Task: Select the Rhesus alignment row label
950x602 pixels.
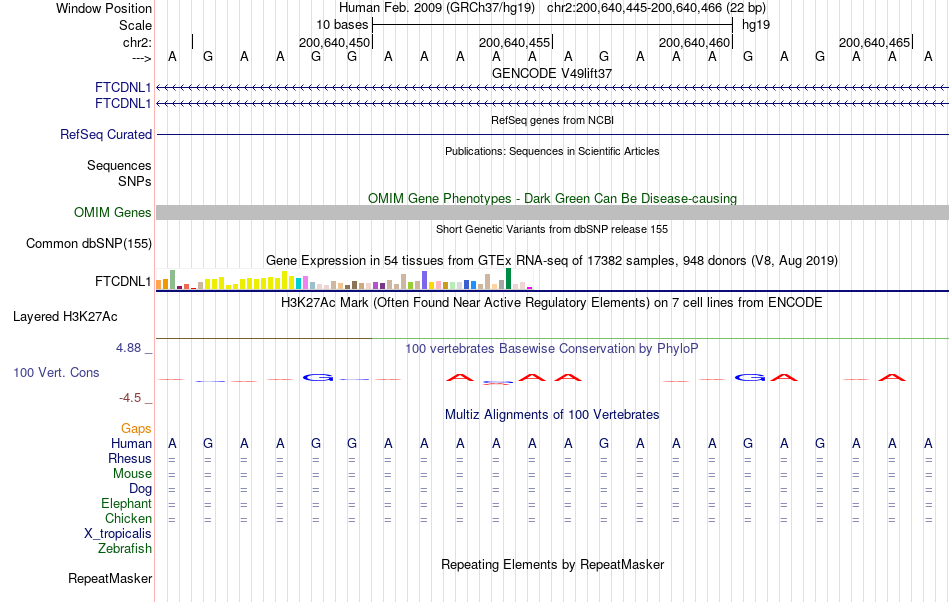Action: 130,458
